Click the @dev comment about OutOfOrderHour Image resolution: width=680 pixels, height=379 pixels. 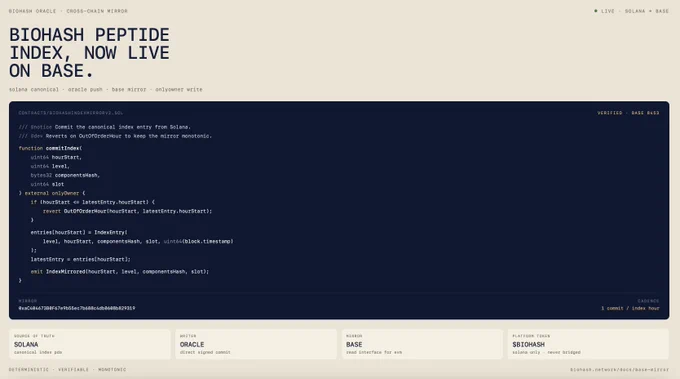point(115,136)
